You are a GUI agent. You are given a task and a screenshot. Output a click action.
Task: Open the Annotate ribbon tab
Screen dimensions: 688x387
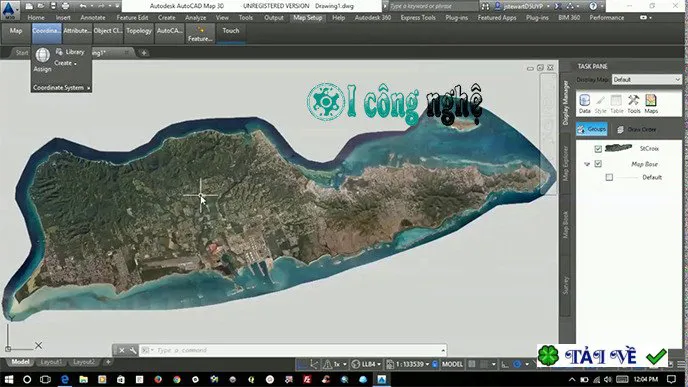[93, 18]
